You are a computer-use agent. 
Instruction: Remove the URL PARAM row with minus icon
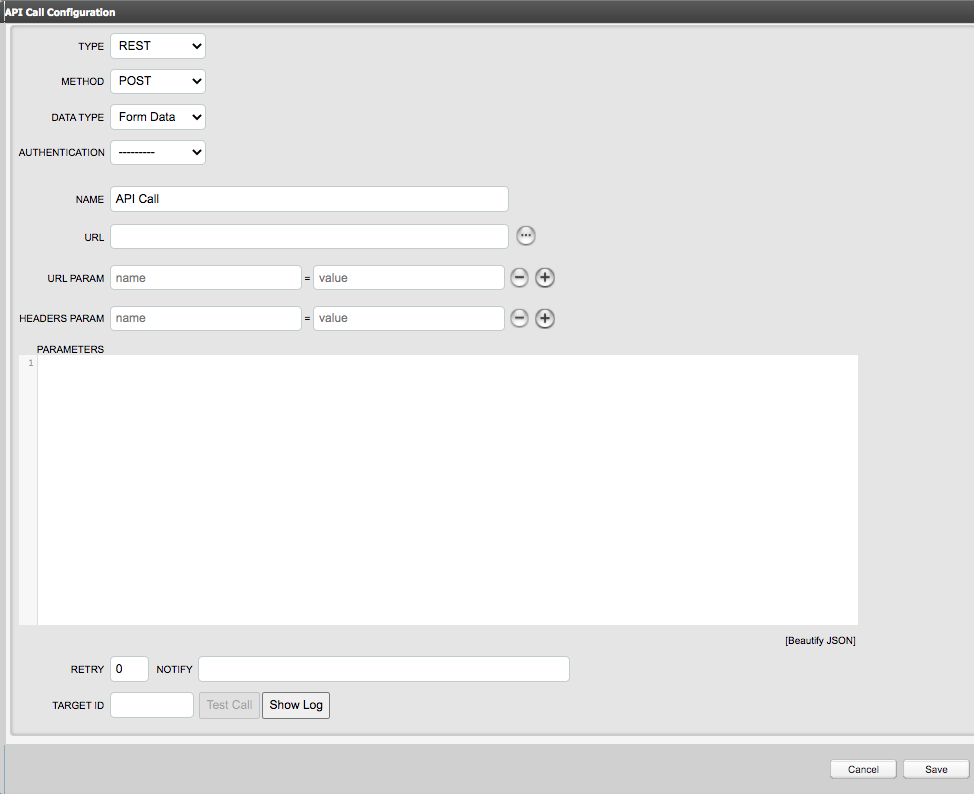point(519,278)
